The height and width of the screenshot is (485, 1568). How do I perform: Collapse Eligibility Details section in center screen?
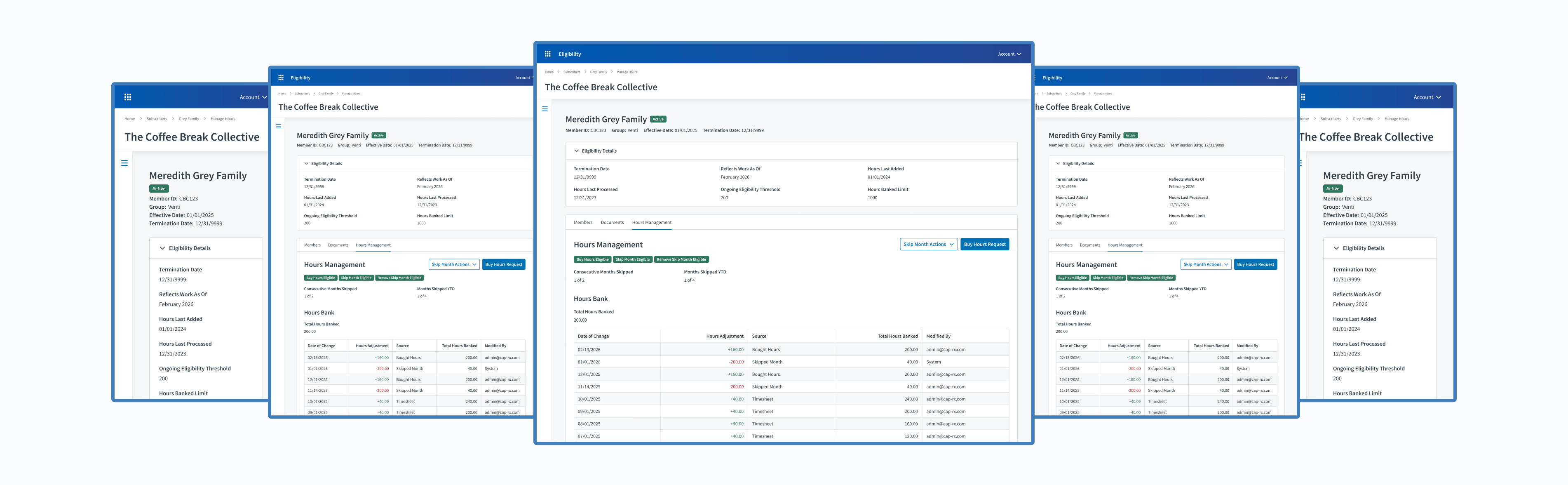576,151
